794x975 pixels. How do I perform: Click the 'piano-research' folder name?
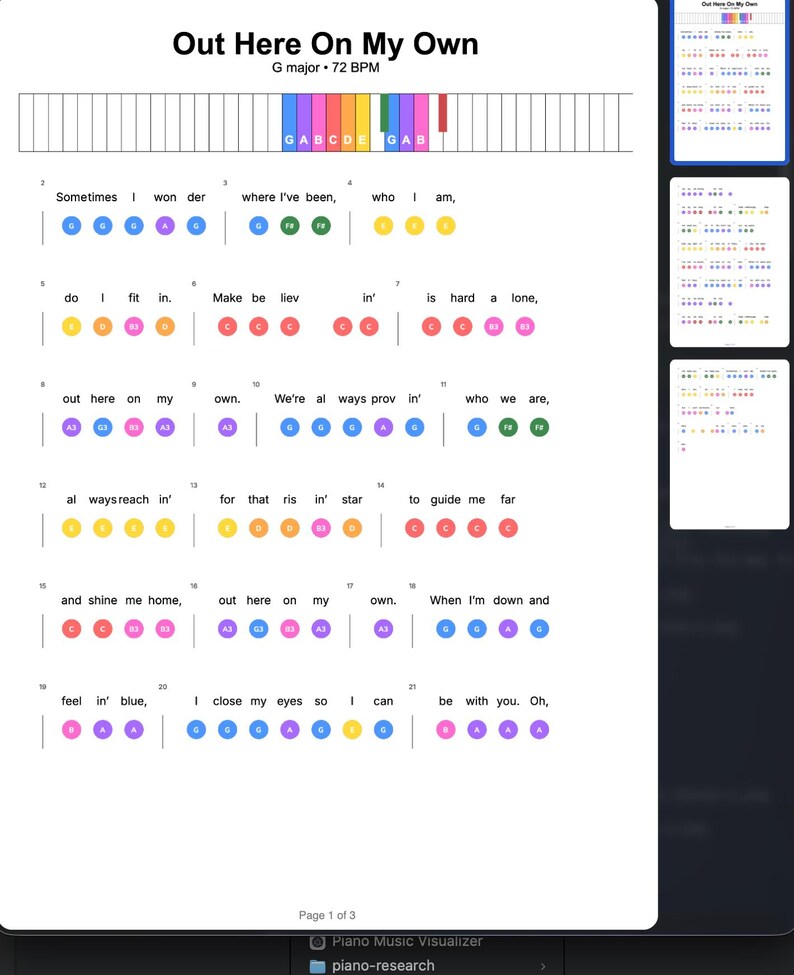[x=383, y=965]
